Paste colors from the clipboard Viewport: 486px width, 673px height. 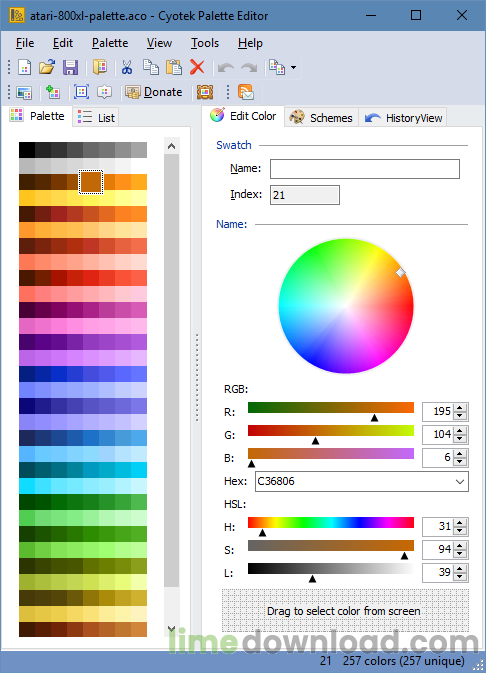[x=174, y=67]
